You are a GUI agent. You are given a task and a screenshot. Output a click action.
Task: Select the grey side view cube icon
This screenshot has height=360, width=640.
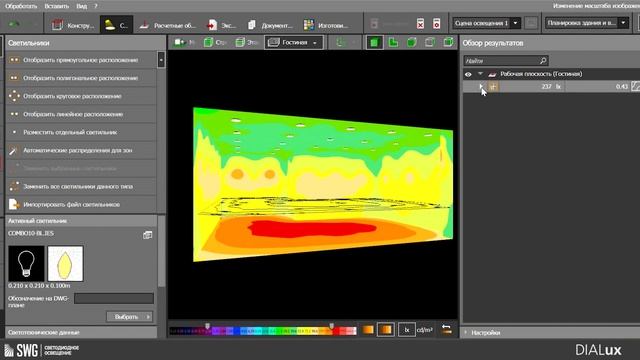(430, 42)
